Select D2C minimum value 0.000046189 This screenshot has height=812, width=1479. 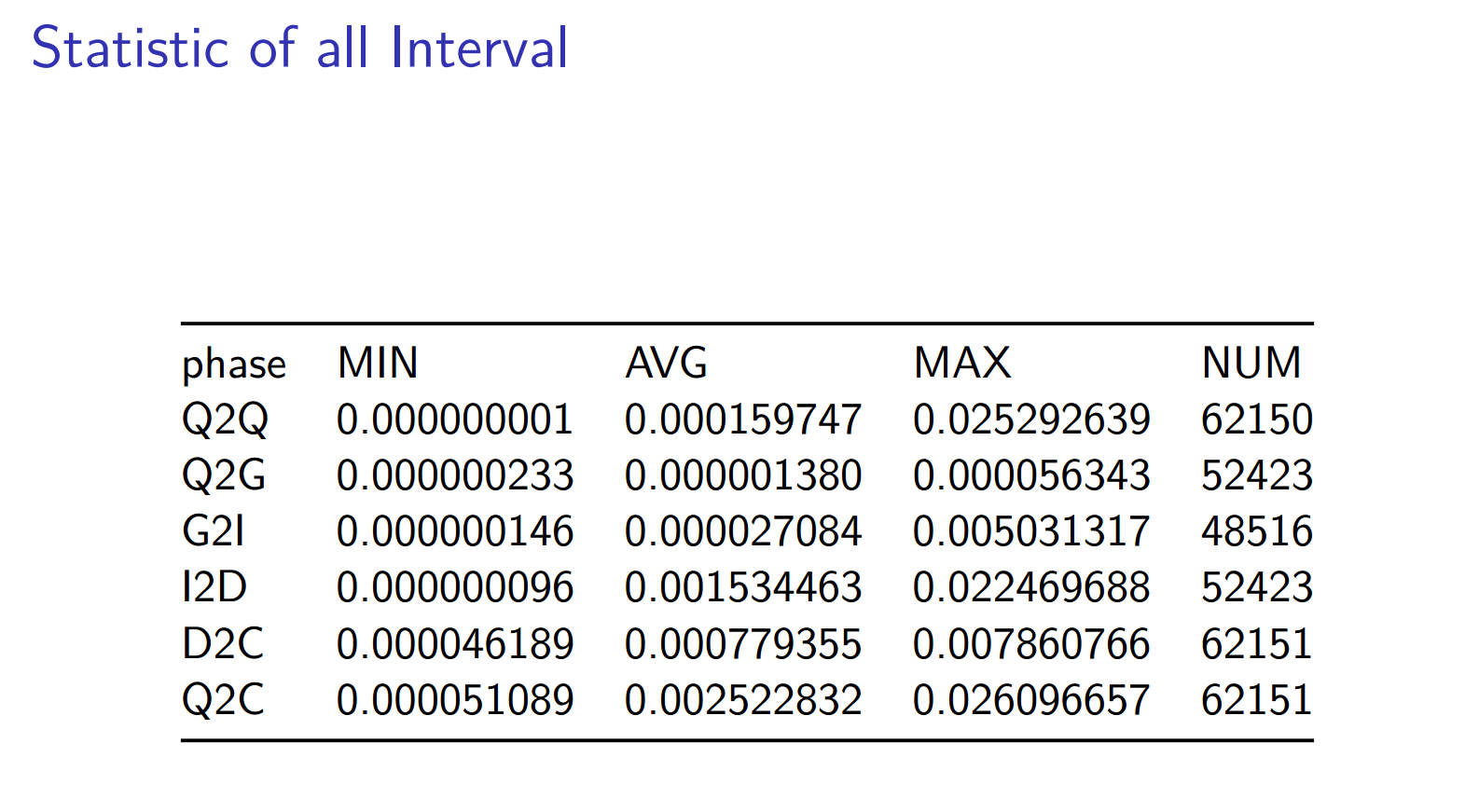point(454,644)
